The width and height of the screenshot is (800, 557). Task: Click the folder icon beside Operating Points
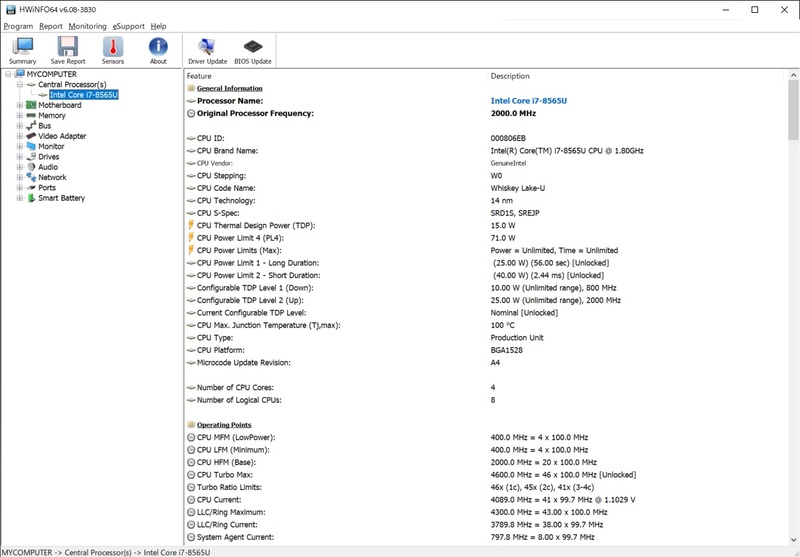191,425
